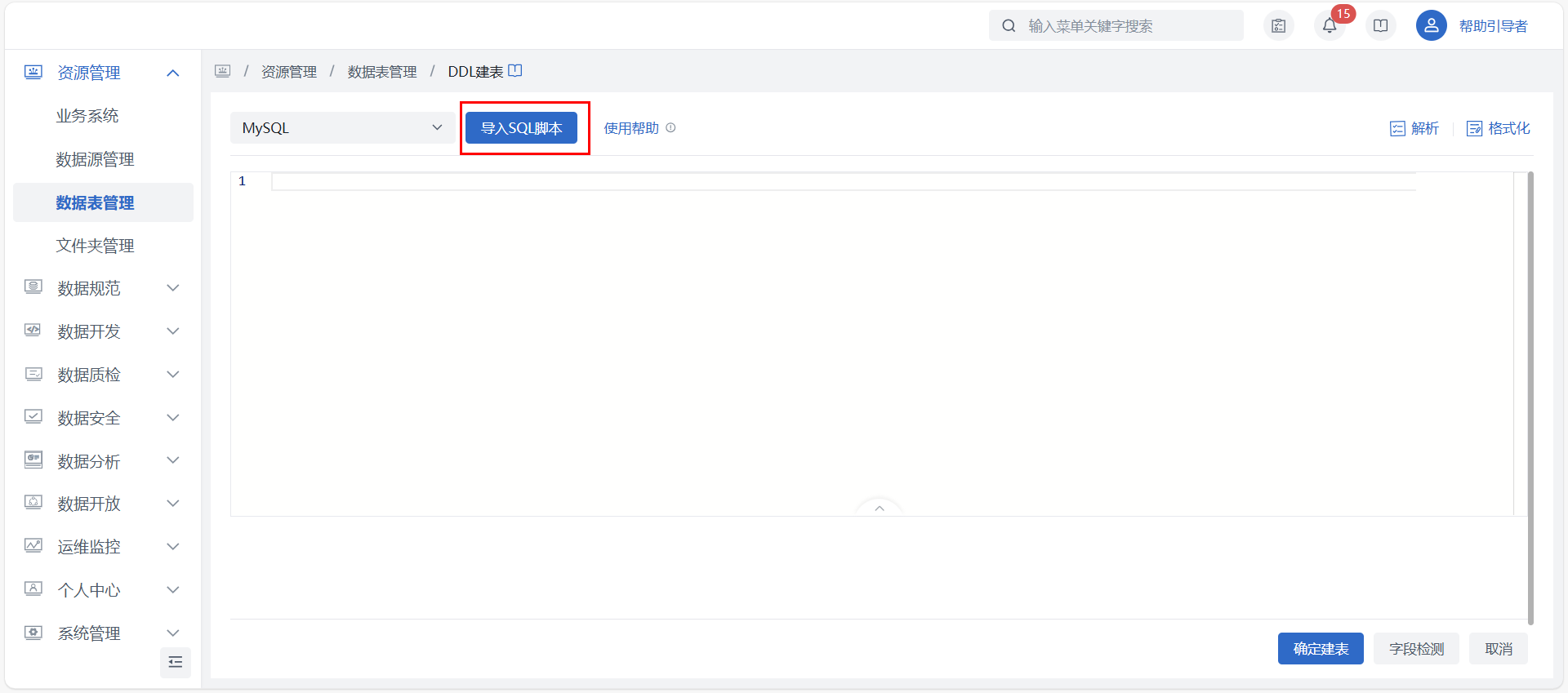Click the 数据分析 sidebar icon

[x=33, y=460]
